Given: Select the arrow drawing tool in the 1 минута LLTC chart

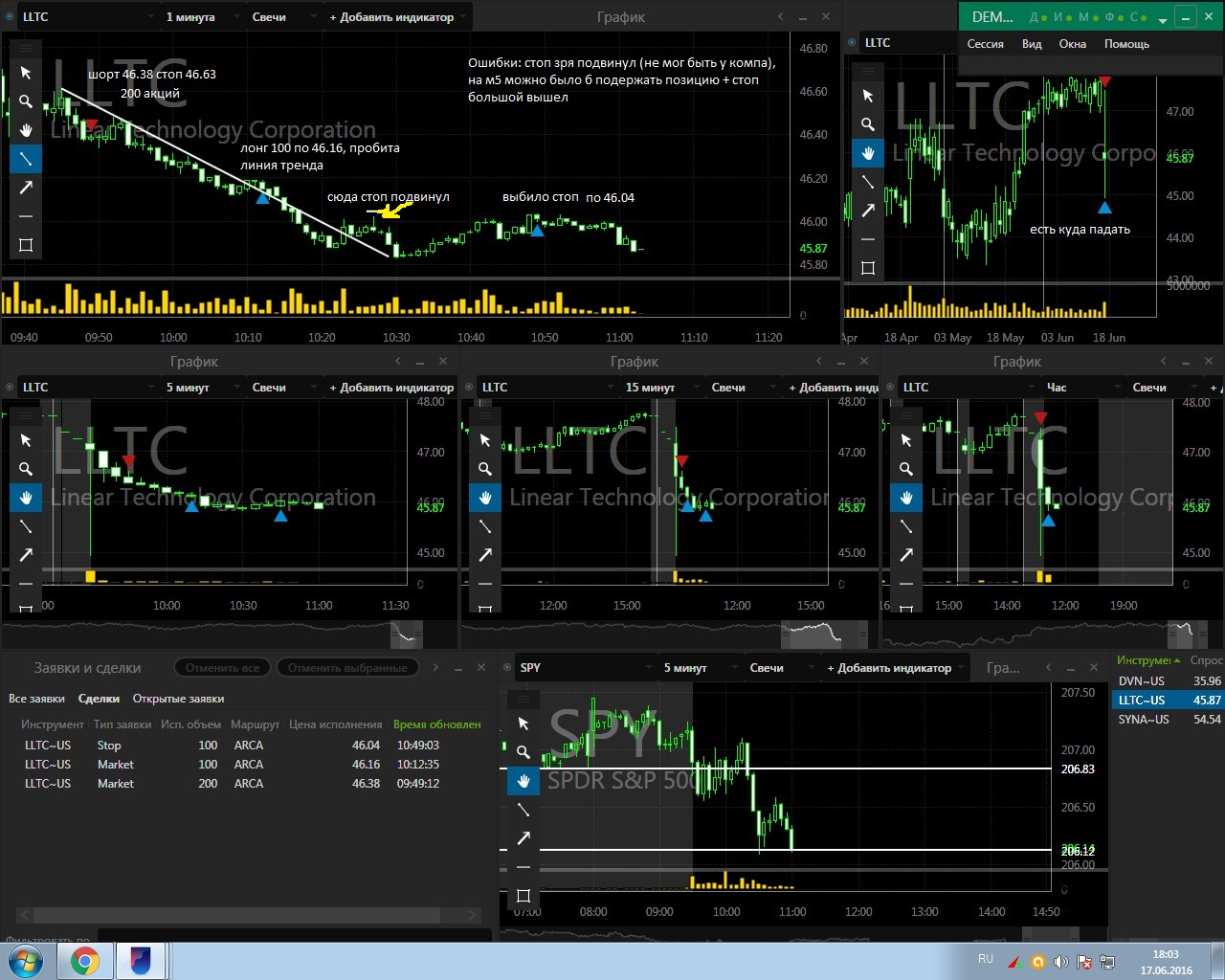Looking at the screenshot, I should tap(26, 188).
